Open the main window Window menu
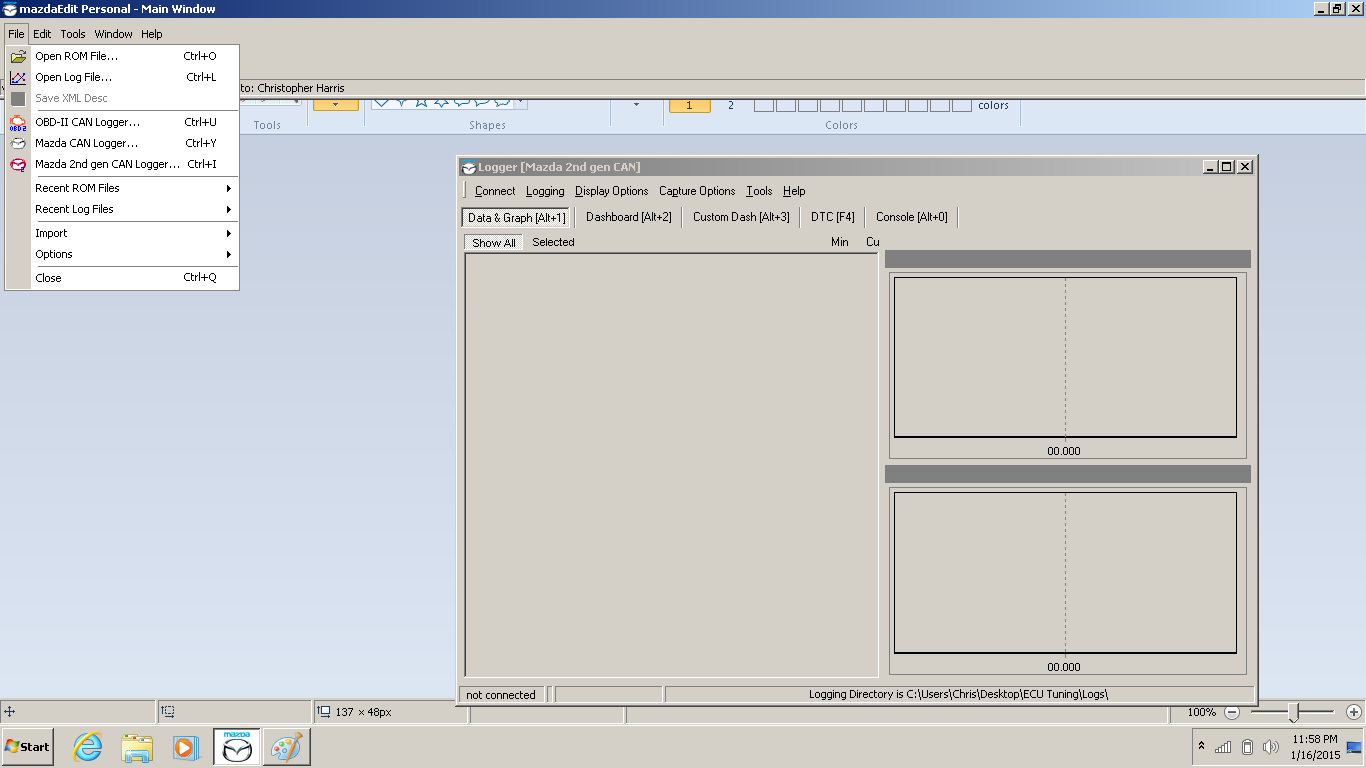The height and width of the screenshot is (768, 1366). coord(114,34)
